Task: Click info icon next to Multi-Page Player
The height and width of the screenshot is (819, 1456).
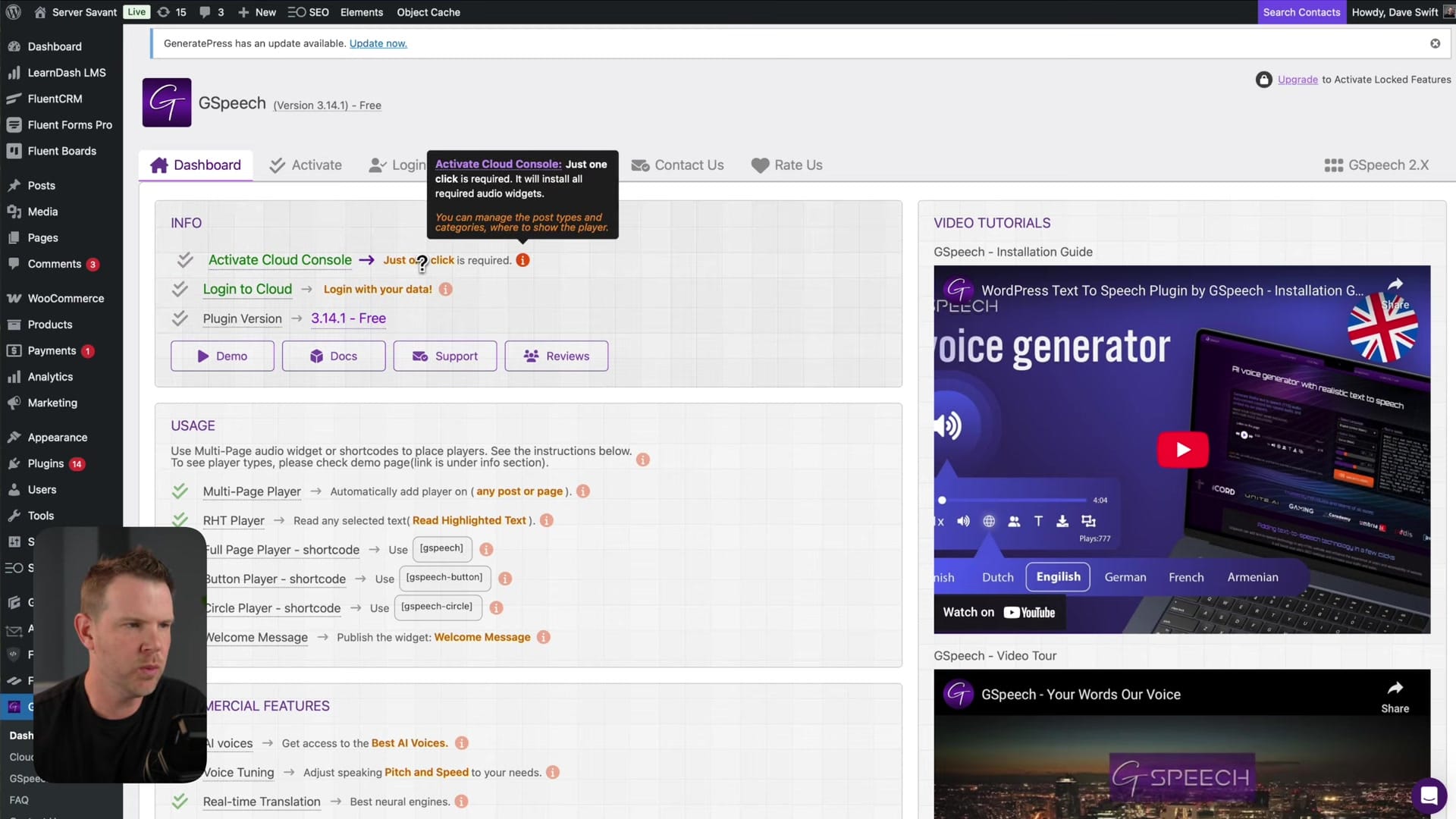Action: 583,491
